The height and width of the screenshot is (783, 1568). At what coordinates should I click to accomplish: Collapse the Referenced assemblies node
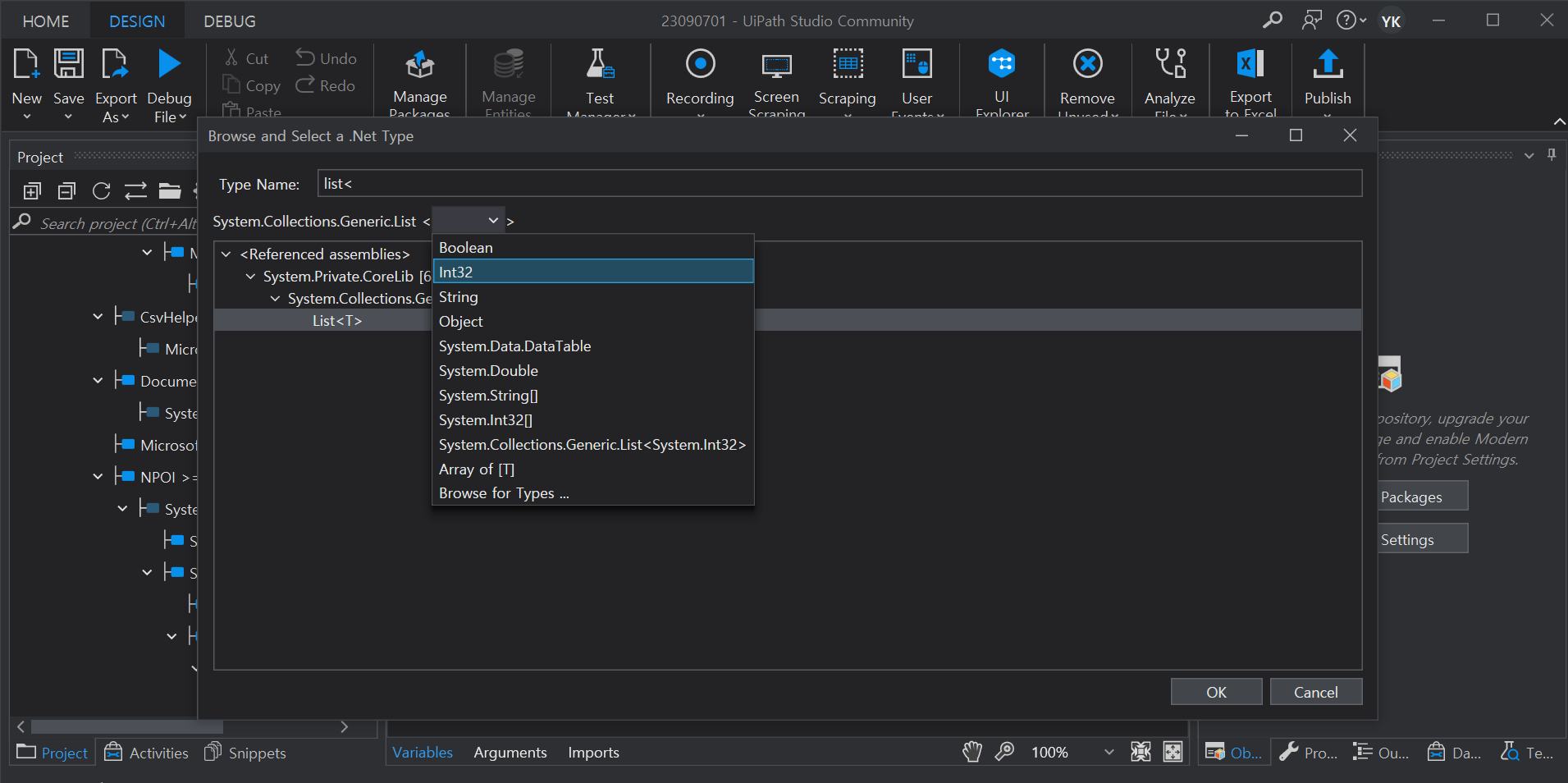pos(226,254)
